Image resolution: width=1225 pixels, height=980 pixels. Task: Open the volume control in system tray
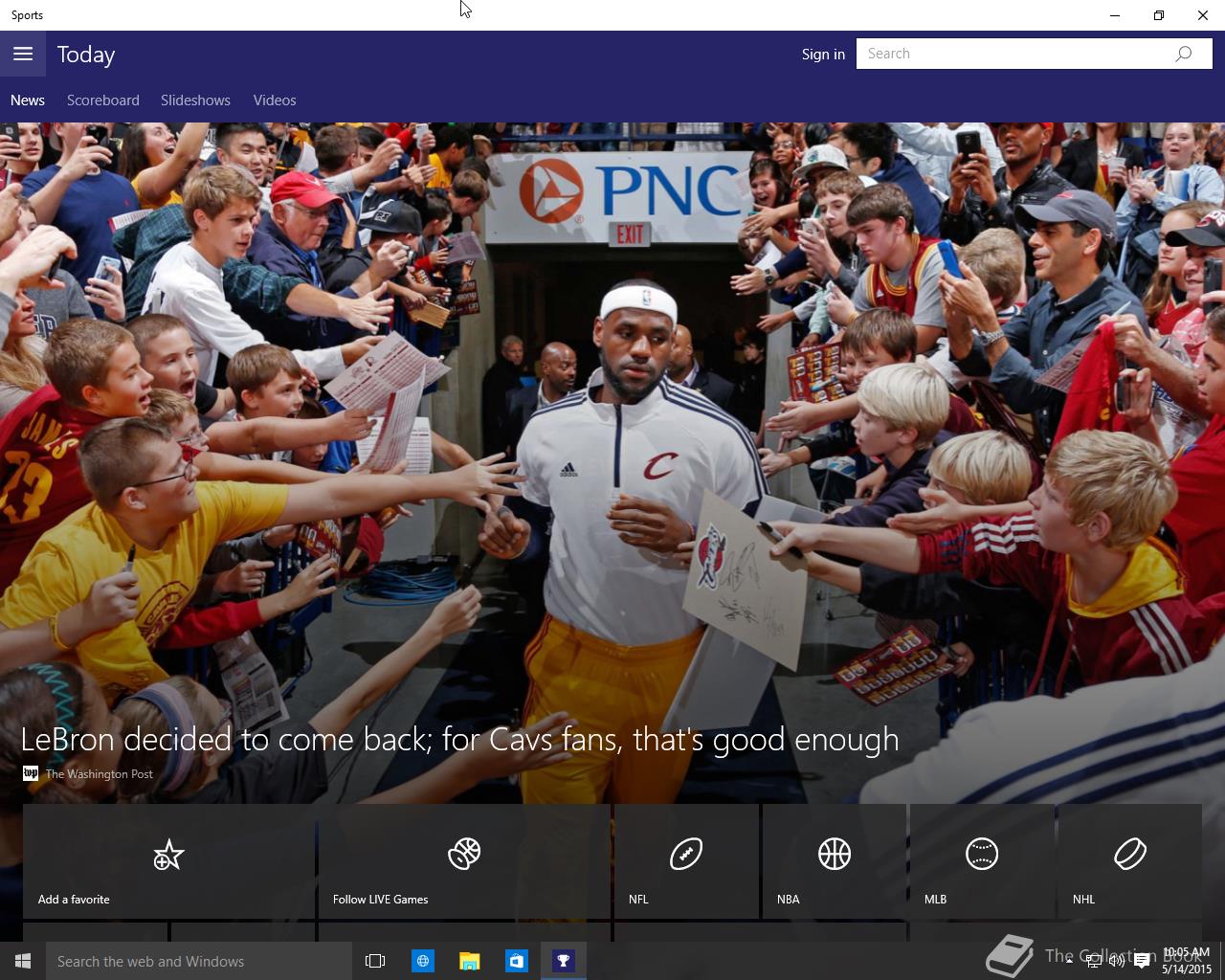point(1116,961)
